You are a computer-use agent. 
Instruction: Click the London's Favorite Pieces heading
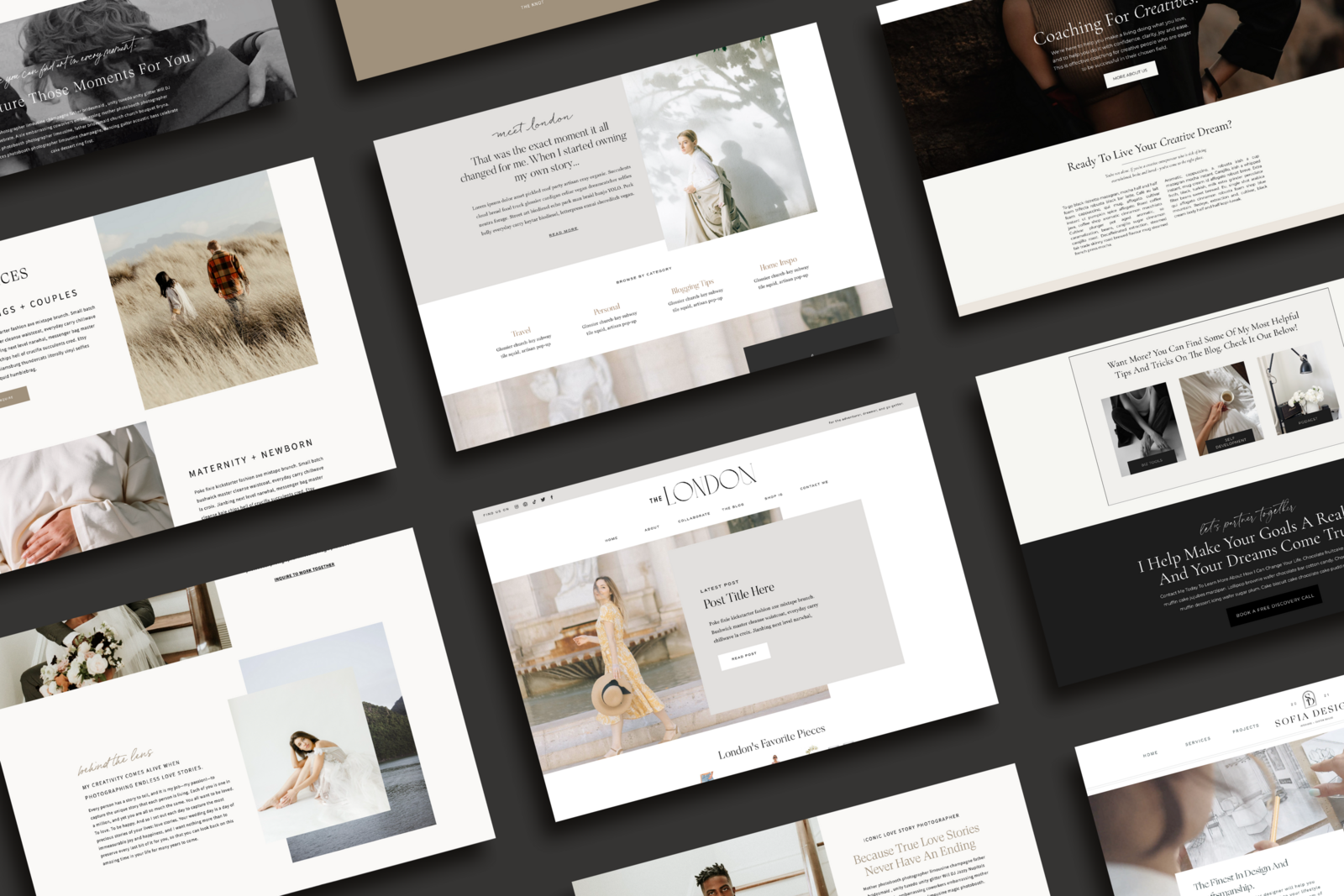point(771,742)
